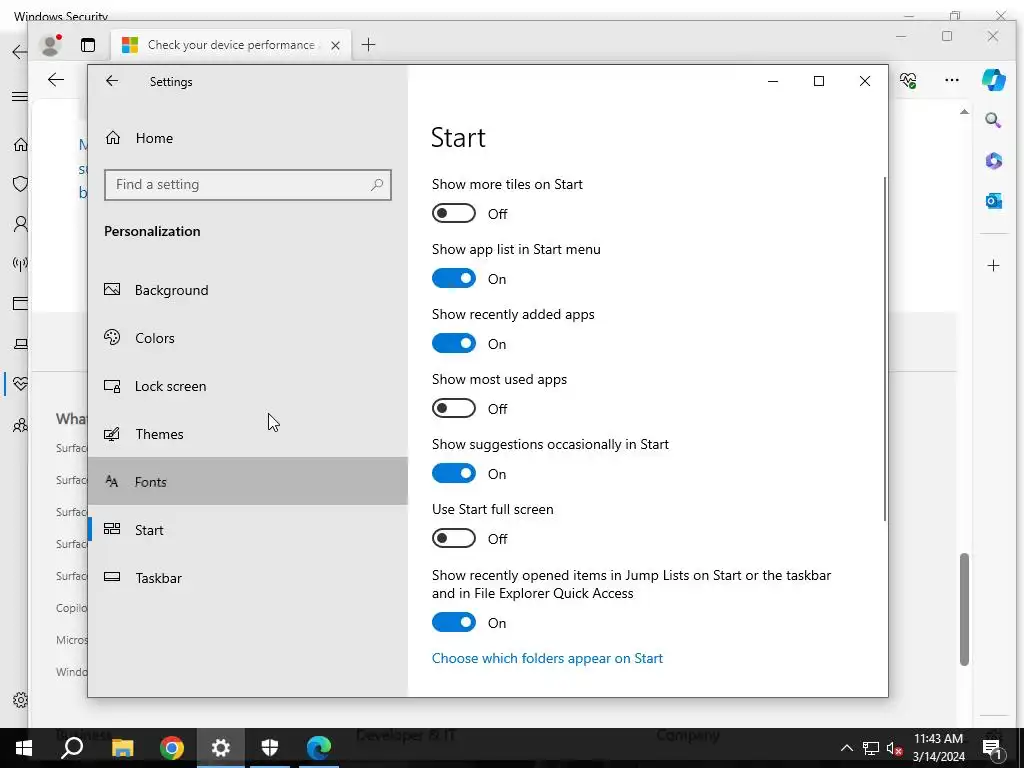Open Windows Security settings gear

tap(20, 700)
